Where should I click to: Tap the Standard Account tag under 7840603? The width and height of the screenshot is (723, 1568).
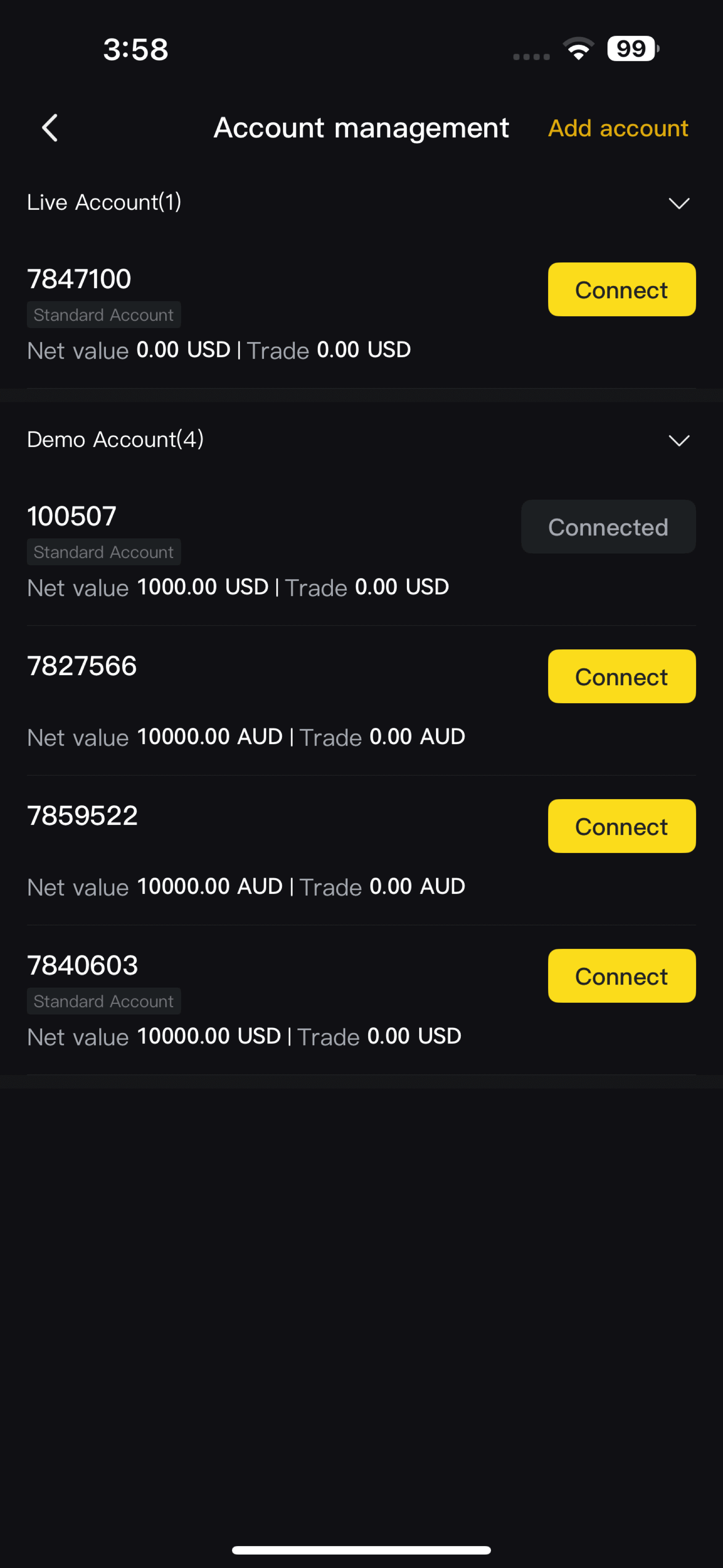103,1001
